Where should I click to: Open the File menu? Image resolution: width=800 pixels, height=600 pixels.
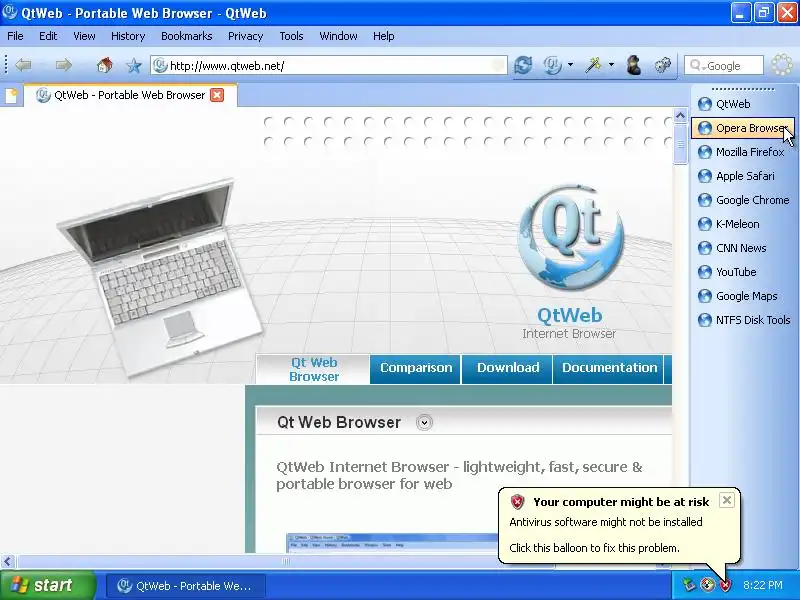point(15,36)
